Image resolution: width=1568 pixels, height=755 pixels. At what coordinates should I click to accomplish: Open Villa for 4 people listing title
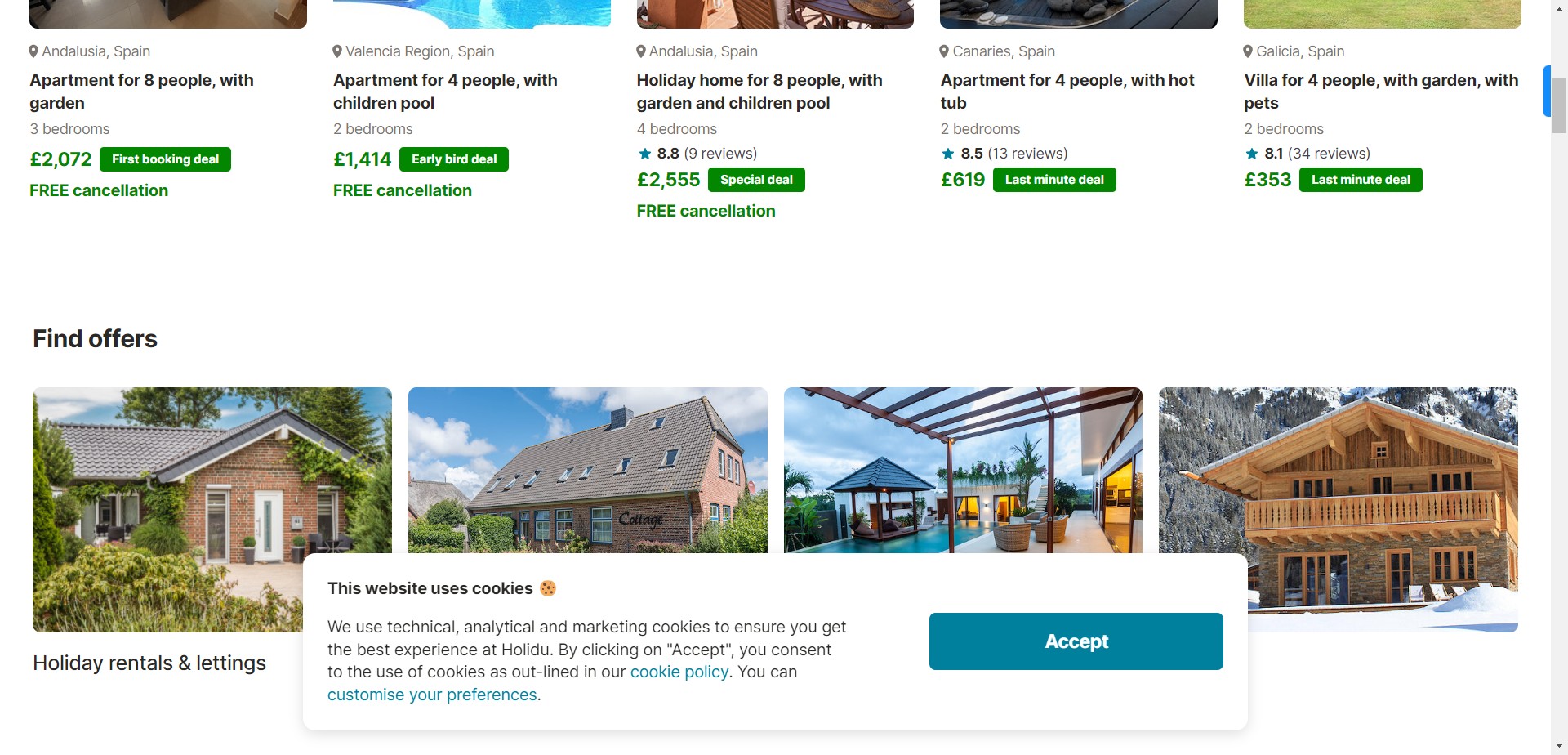pyautogui.click(x=1381, y=92)
